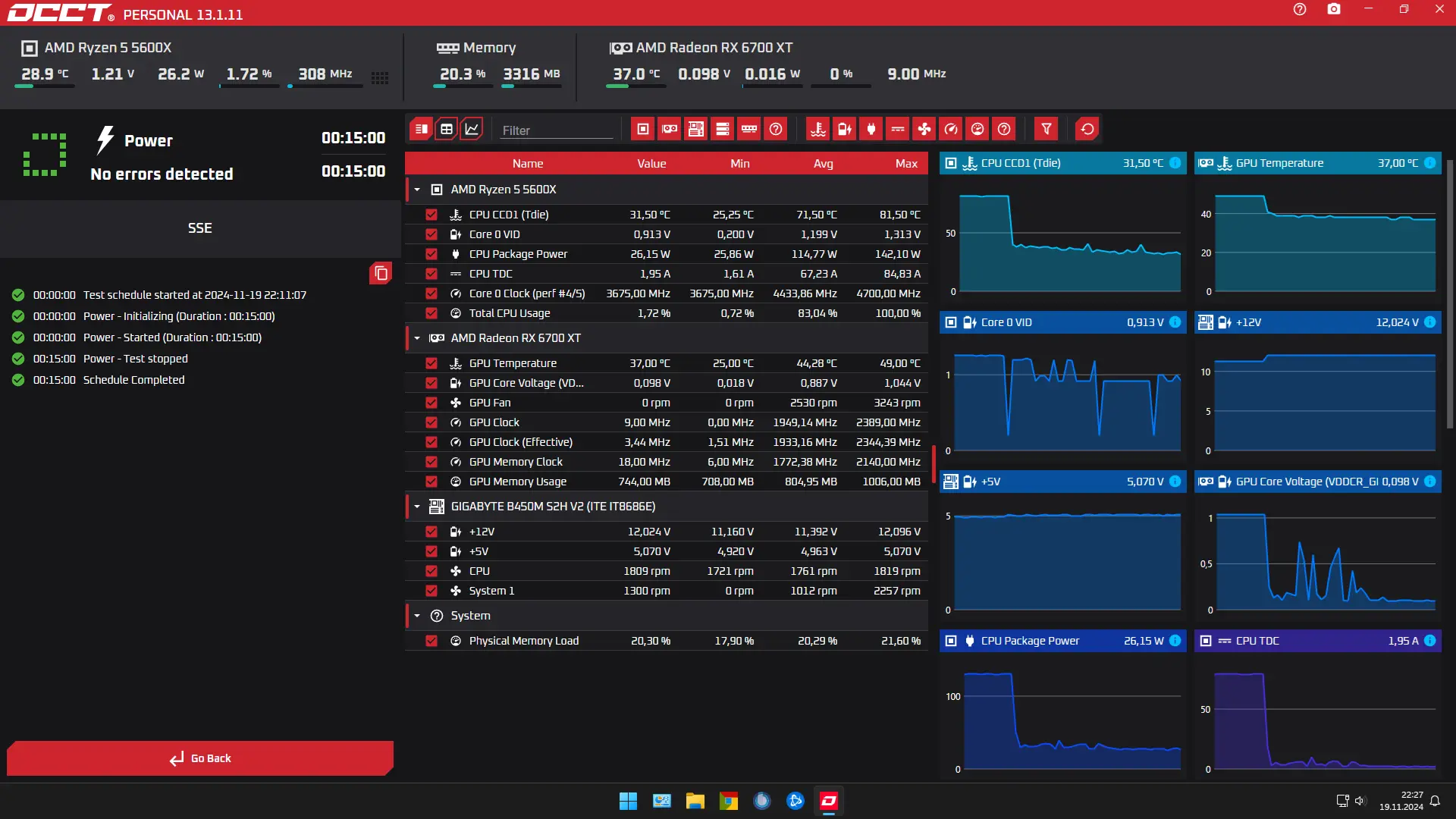
Task: Sort sensors by Name column
Action: tap(528, 164)
